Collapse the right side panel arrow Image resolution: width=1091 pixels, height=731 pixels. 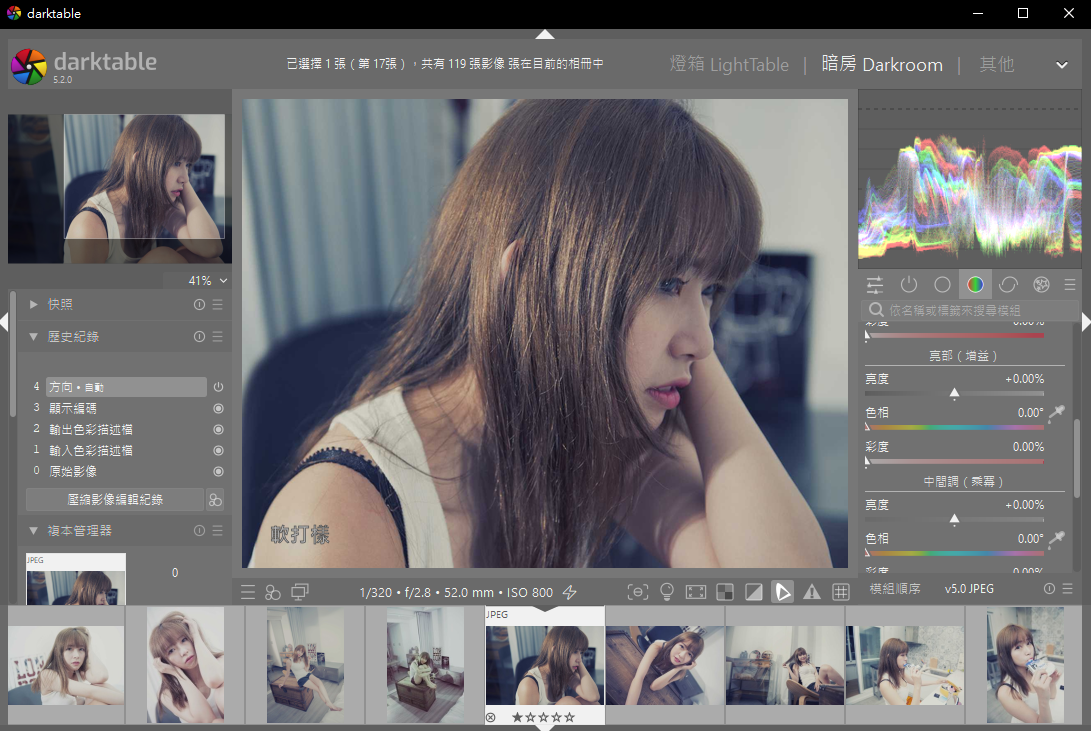click(x=1086, y=322)
